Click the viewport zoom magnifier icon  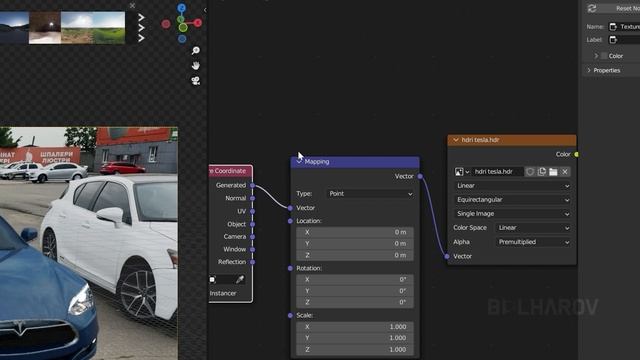pos(196,50)
